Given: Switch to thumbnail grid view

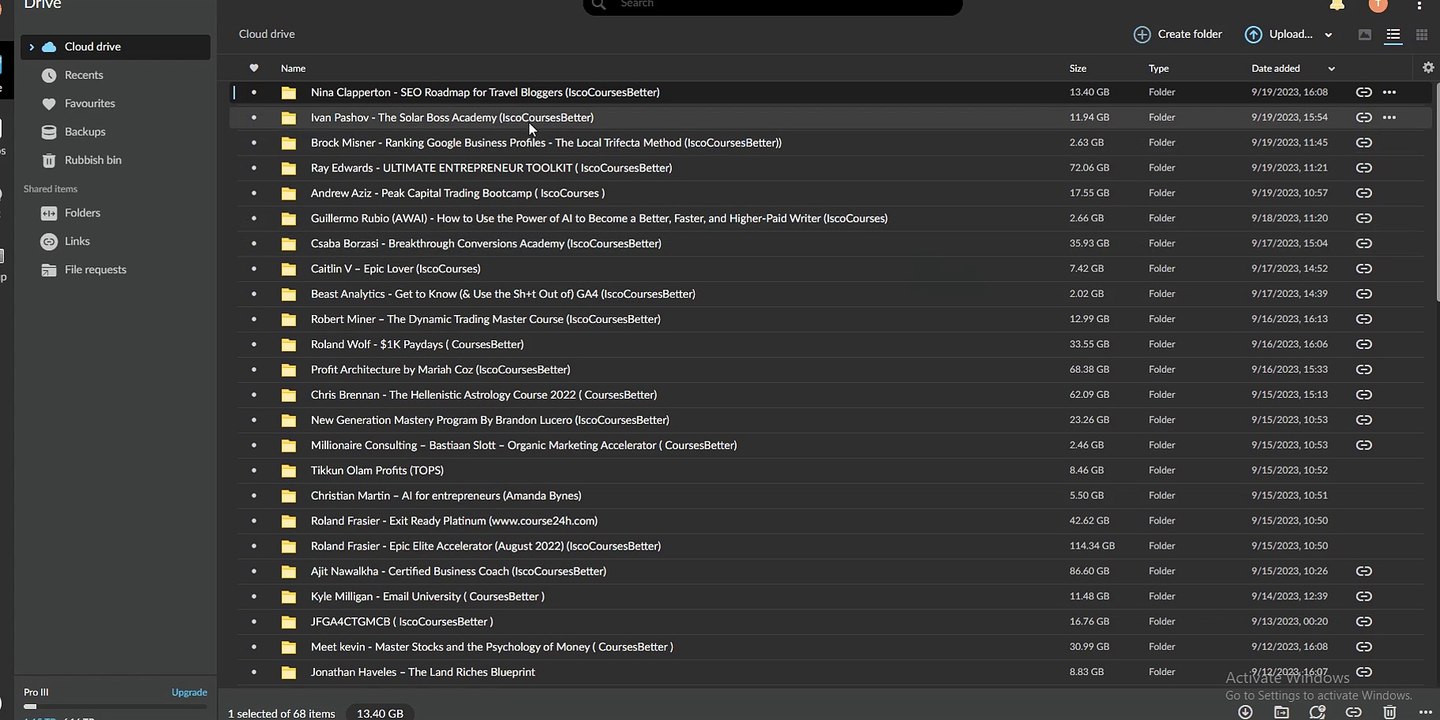Looking at the screenshot, I should pos(1421,35).
